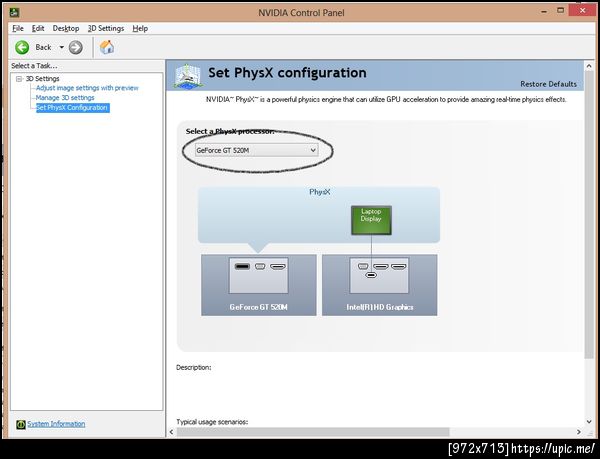The image size is (600, 459).
Task: Click the PhysX configuration header icon
Action: 188,76
